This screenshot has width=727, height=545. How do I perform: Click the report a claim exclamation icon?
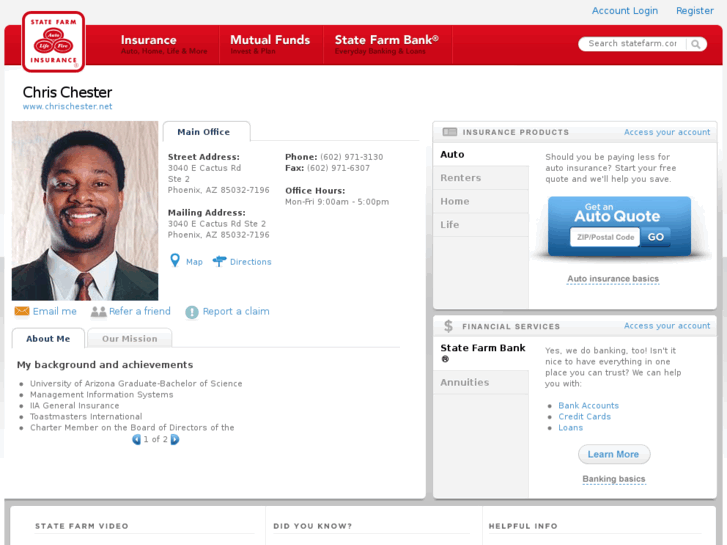[x=191, y=312]
